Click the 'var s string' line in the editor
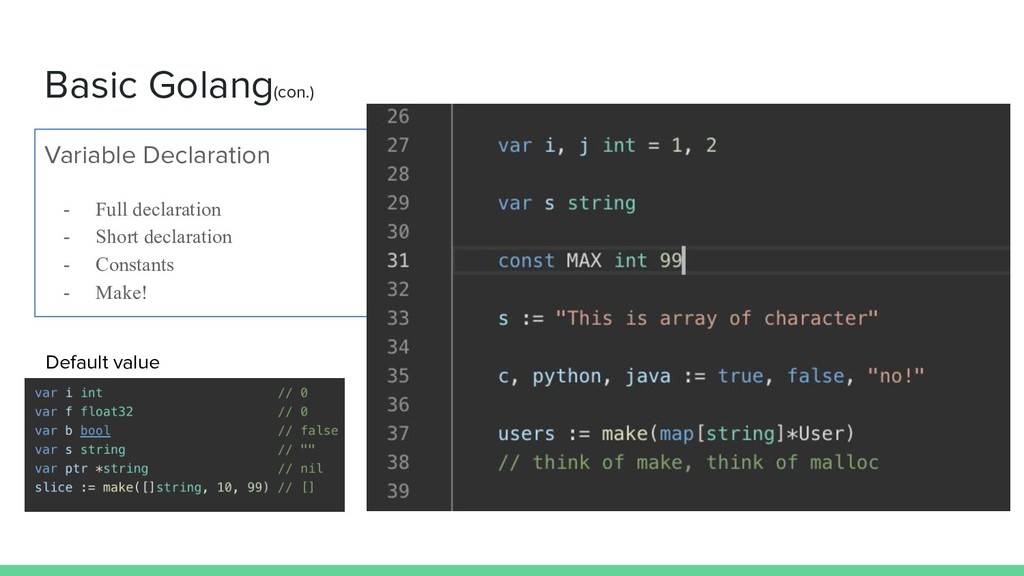The image size is (1024, 576). (x=567, y=202)
